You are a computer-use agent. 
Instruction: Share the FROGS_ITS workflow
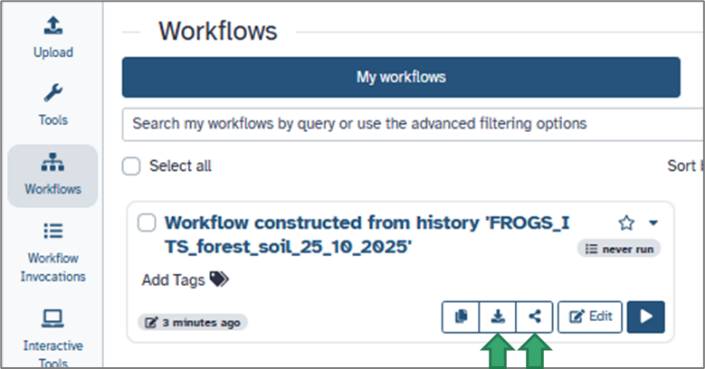pyautogui.click(x=535, y=317)
